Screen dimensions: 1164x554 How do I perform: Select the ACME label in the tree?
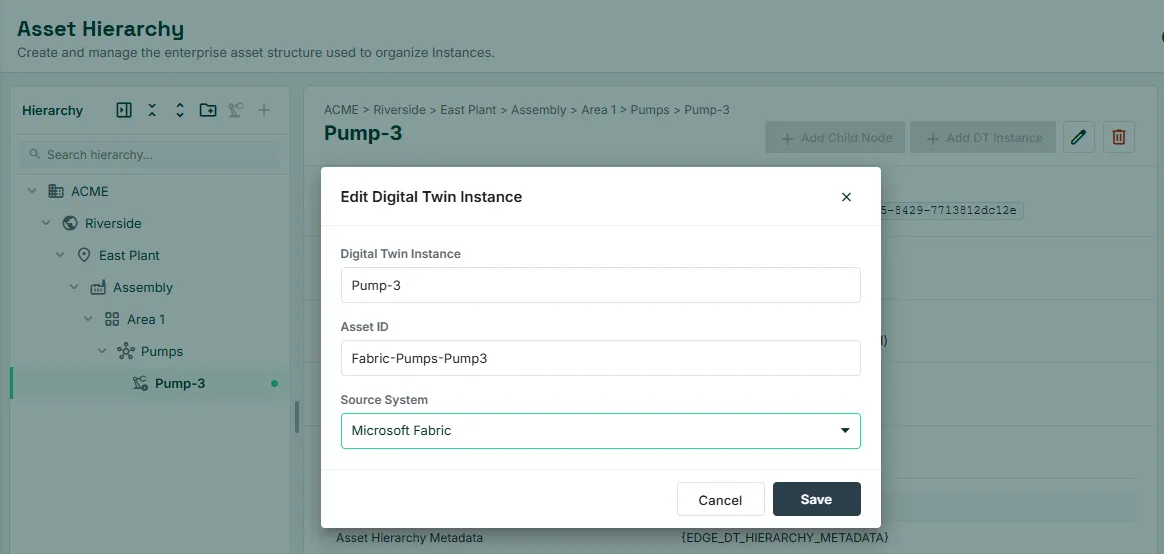pos(90,191)
